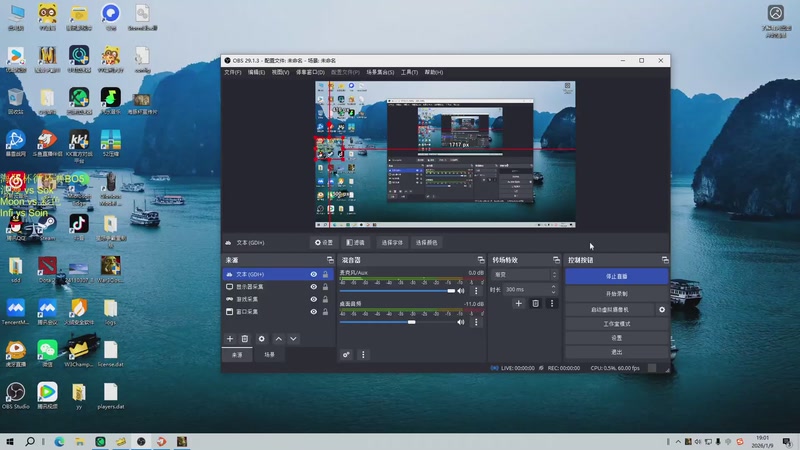Click the 退出 button
This screenshot has width=800, height=450.
pos(616,352)
